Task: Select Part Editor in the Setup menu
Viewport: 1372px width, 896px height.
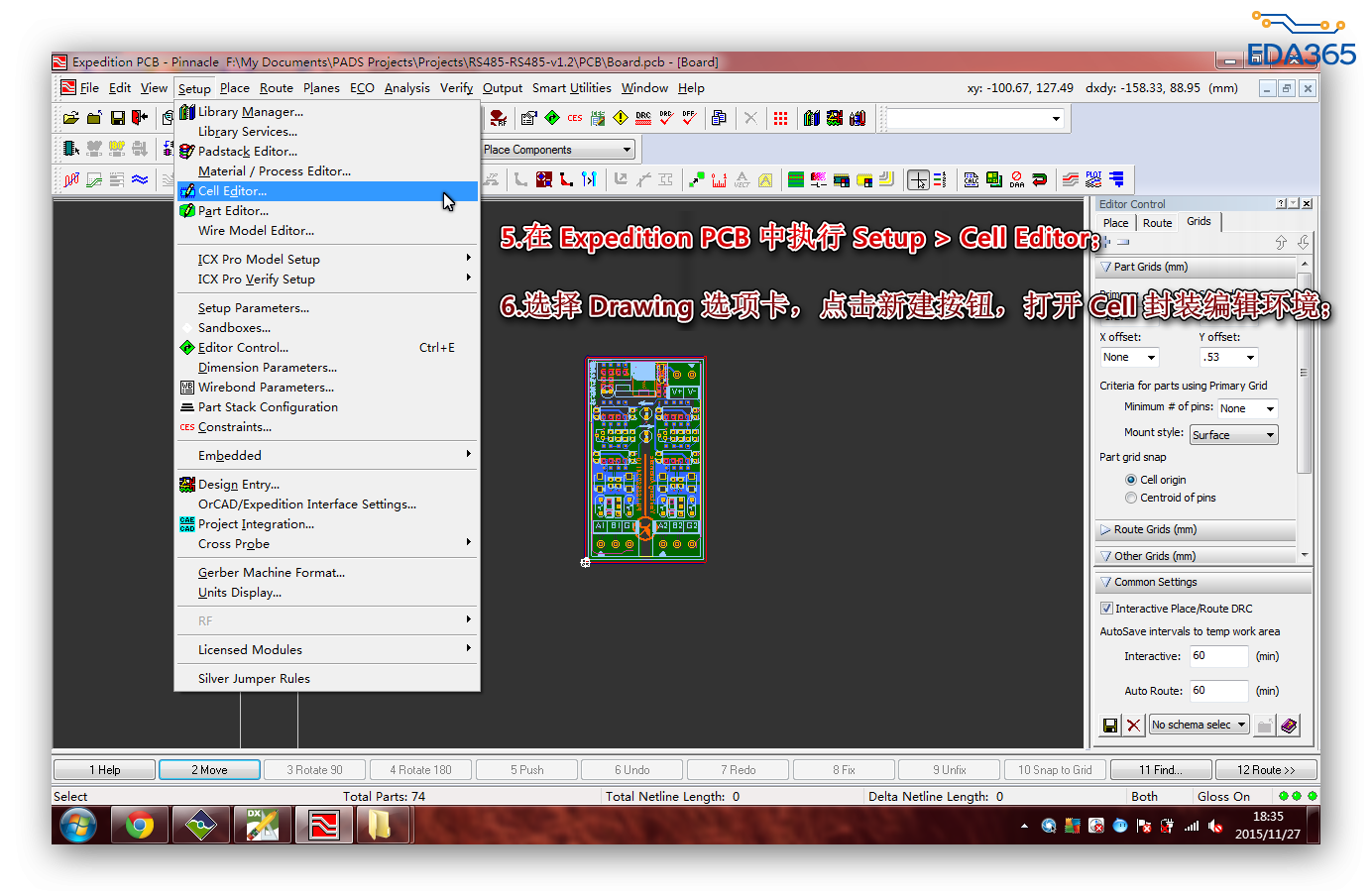Action: click(327, 211)
